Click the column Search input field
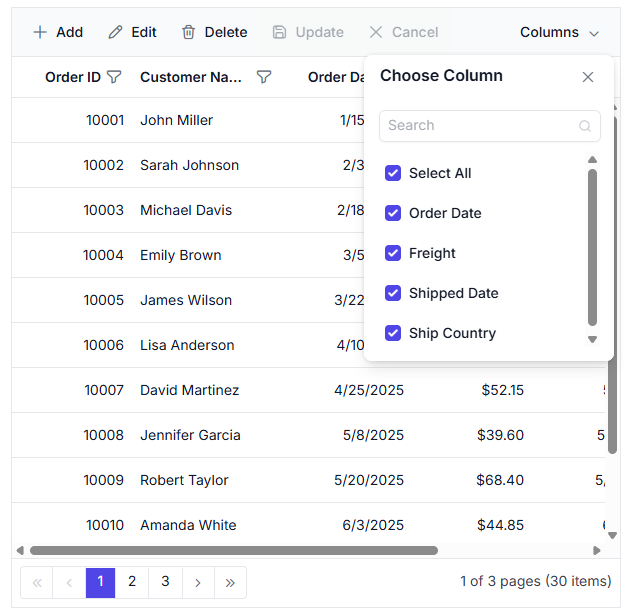The image size is (625, 615). click(490, 126)
